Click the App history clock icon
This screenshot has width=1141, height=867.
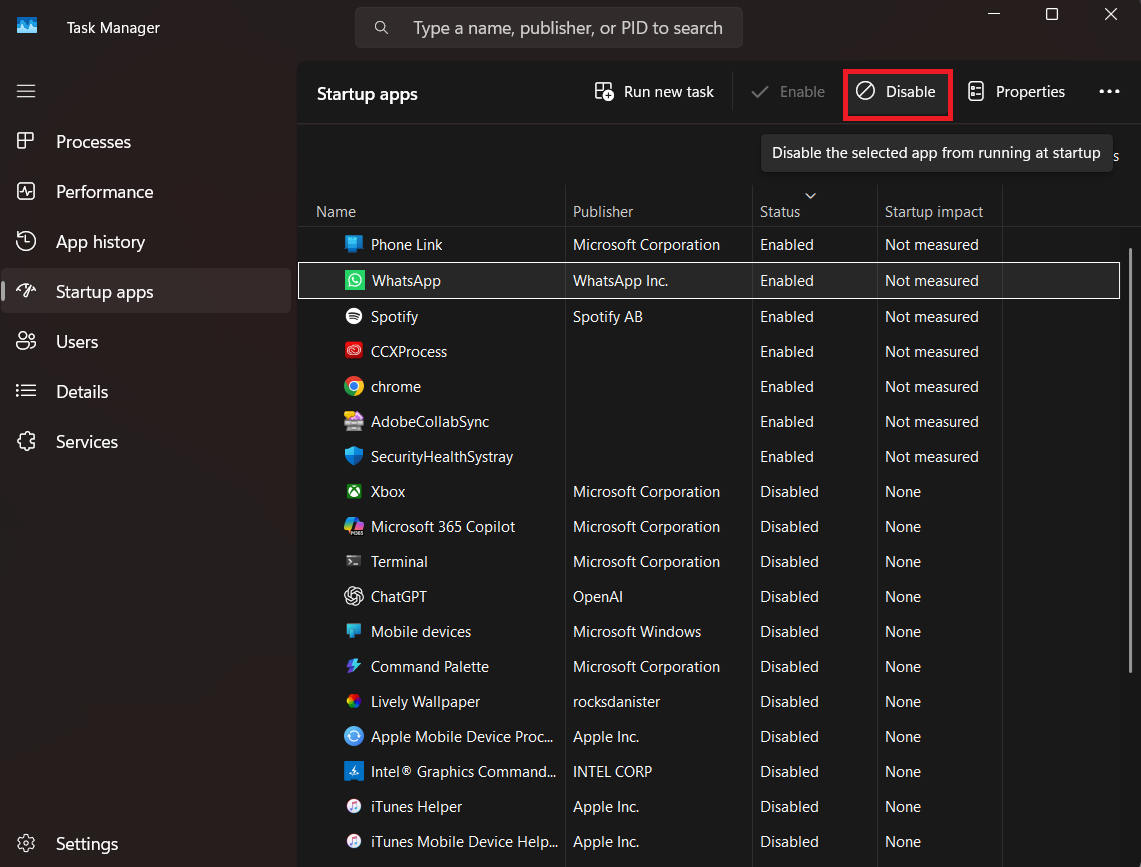pyautogui.click(x=26, y=241)
